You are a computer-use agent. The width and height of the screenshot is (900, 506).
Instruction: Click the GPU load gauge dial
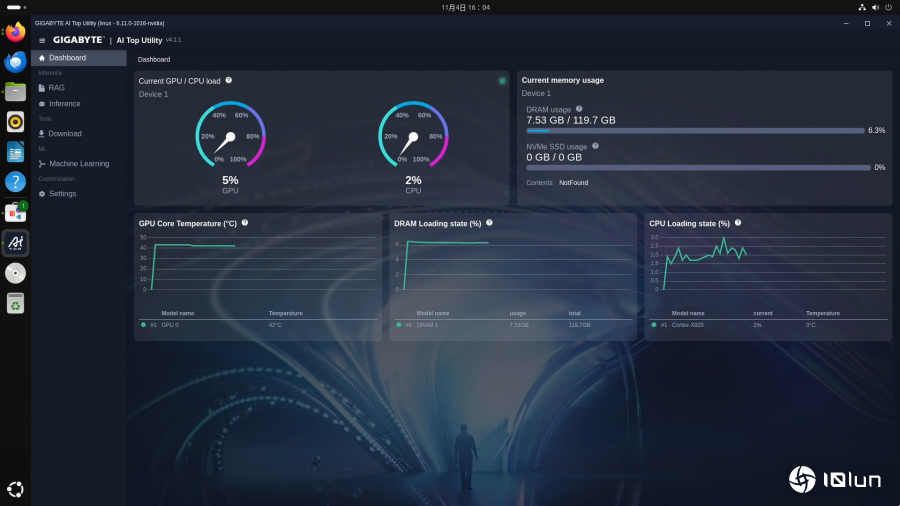(x=230, y=136)
